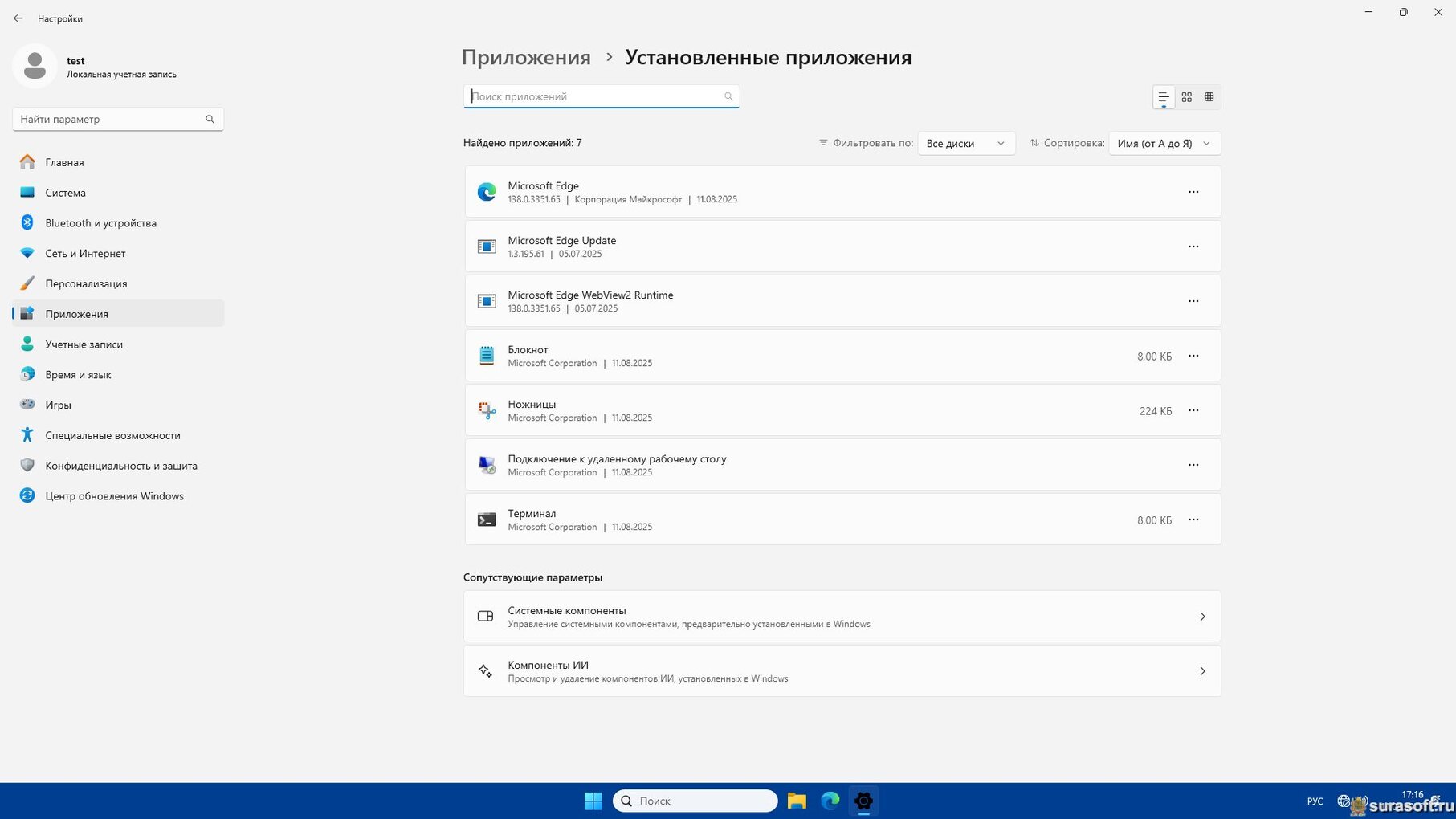Click the Сеть и Интернет Wi-Fi icon
Viewport: 1456px width, 819px height.
pos(27,253)
